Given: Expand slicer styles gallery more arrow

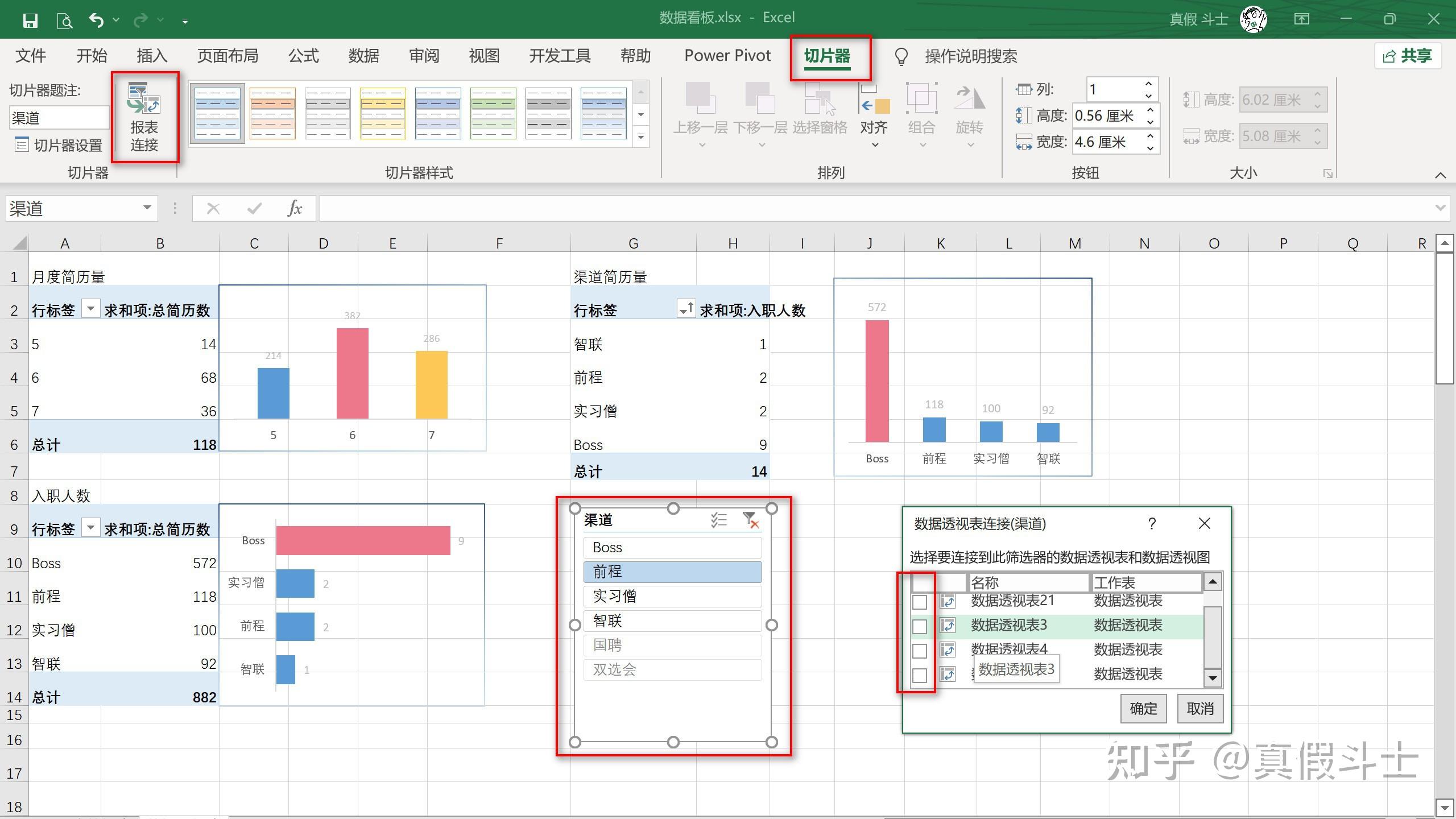Looking at the screenshot, I should 641,136.
